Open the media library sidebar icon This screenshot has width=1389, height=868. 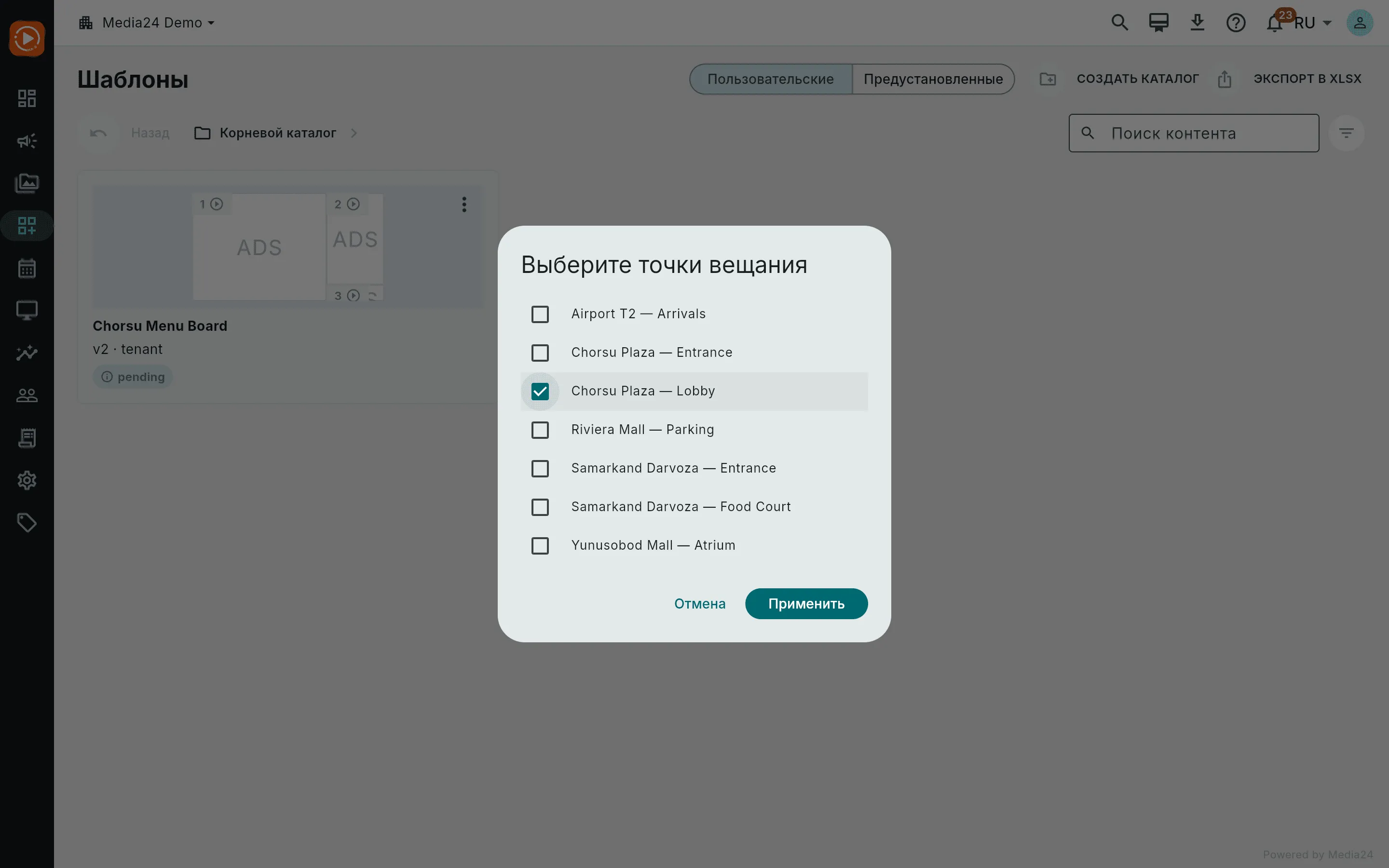(27, 183)
